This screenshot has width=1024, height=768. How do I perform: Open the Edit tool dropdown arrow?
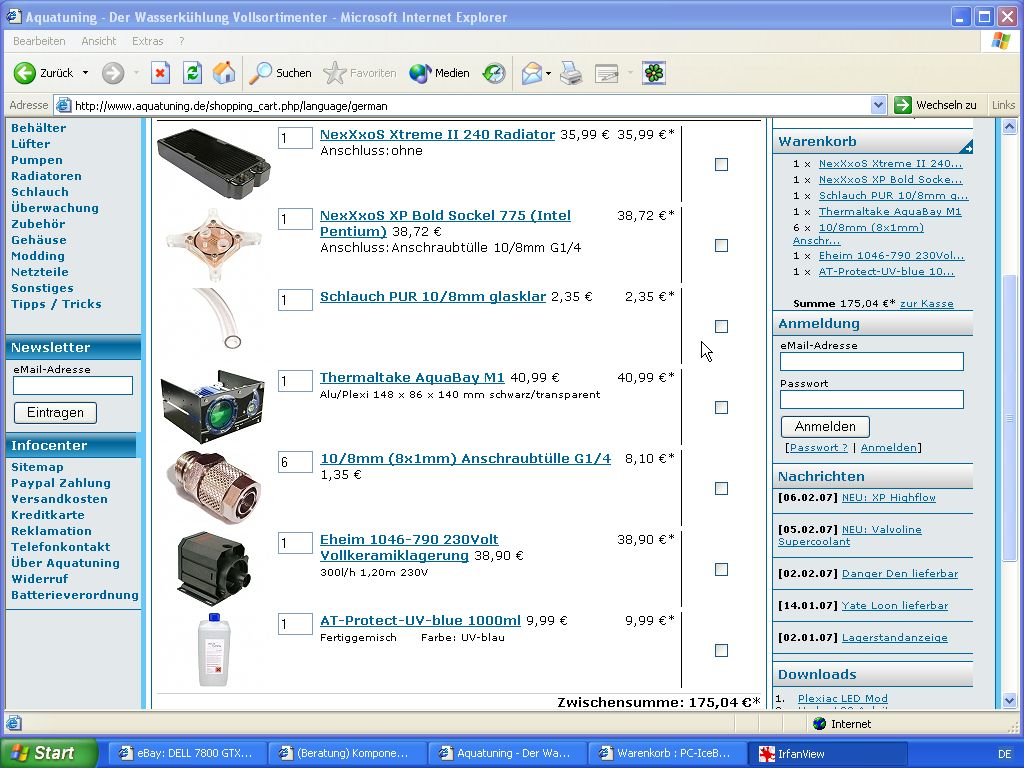630,73
